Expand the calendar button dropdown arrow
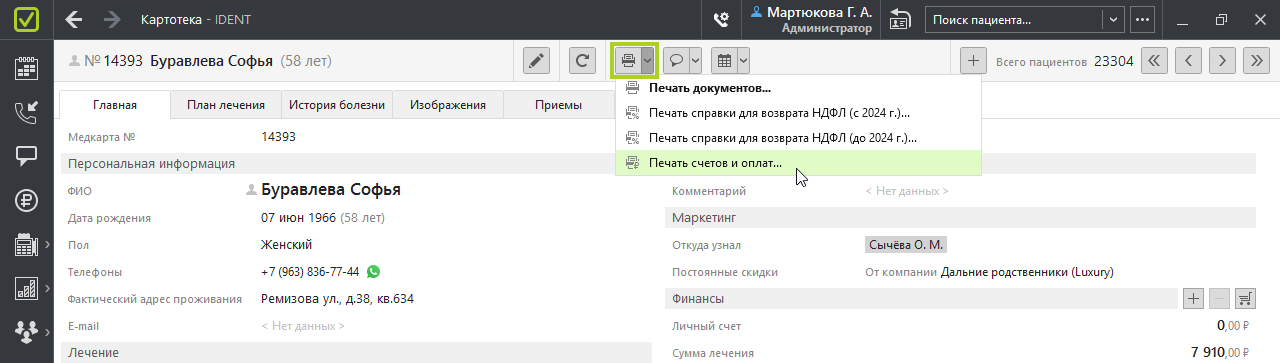 click(743, 61)
